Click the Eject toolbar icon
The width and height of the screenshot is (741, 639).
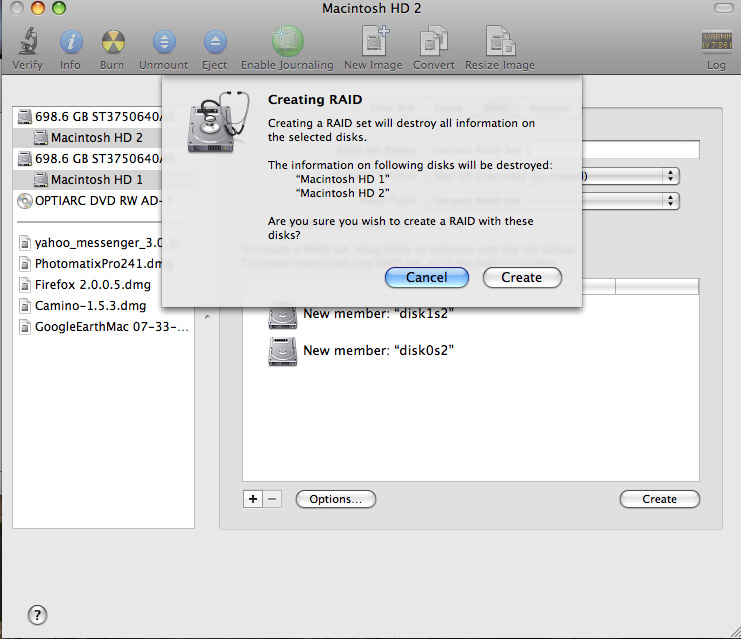(215, 42)
